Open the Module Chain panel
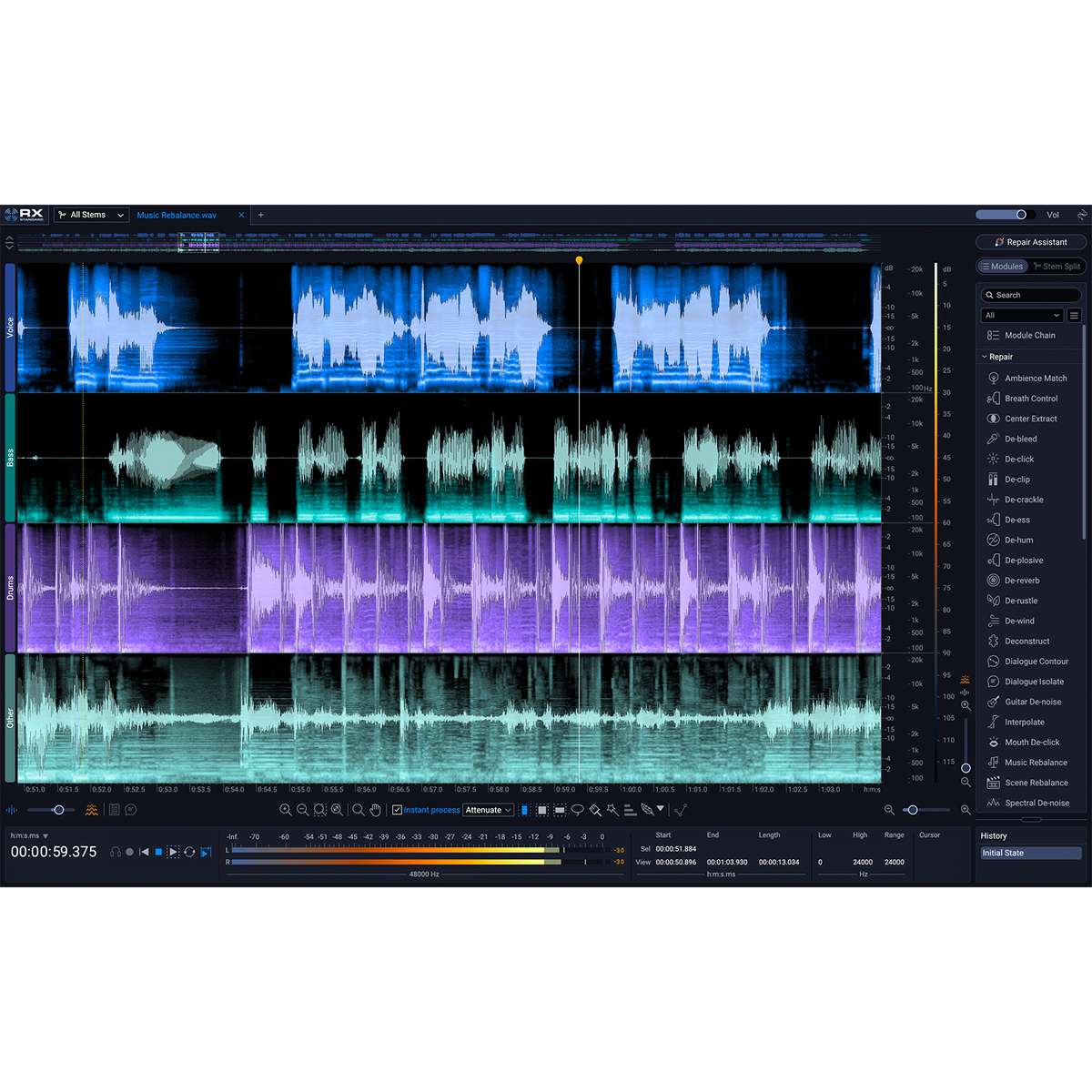1092x1092 pixels. point(1027,335)
